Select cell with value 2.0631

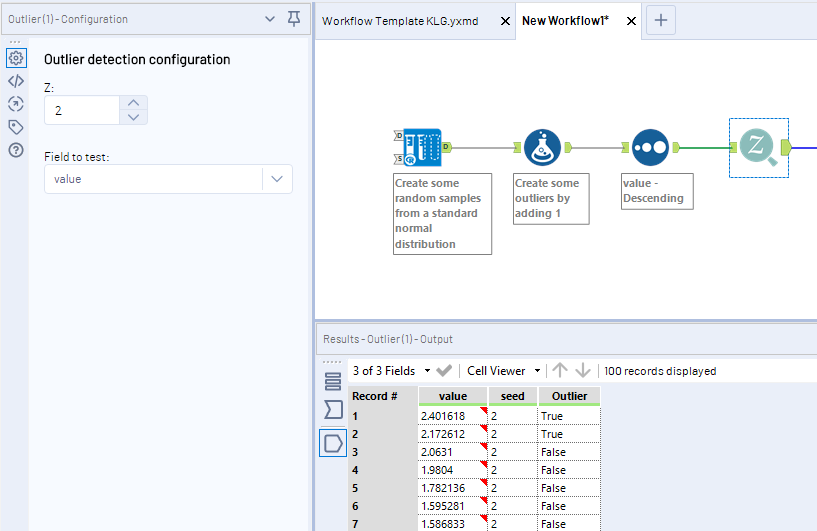[x=453, y=452]
